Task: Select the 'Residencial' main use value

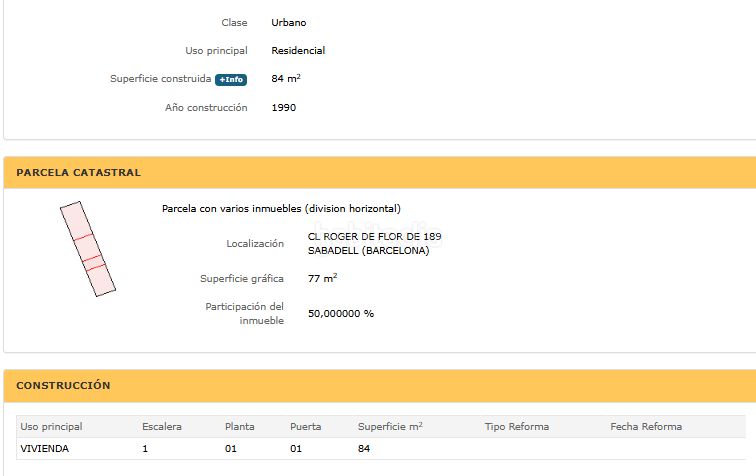Action: (298, 51)
